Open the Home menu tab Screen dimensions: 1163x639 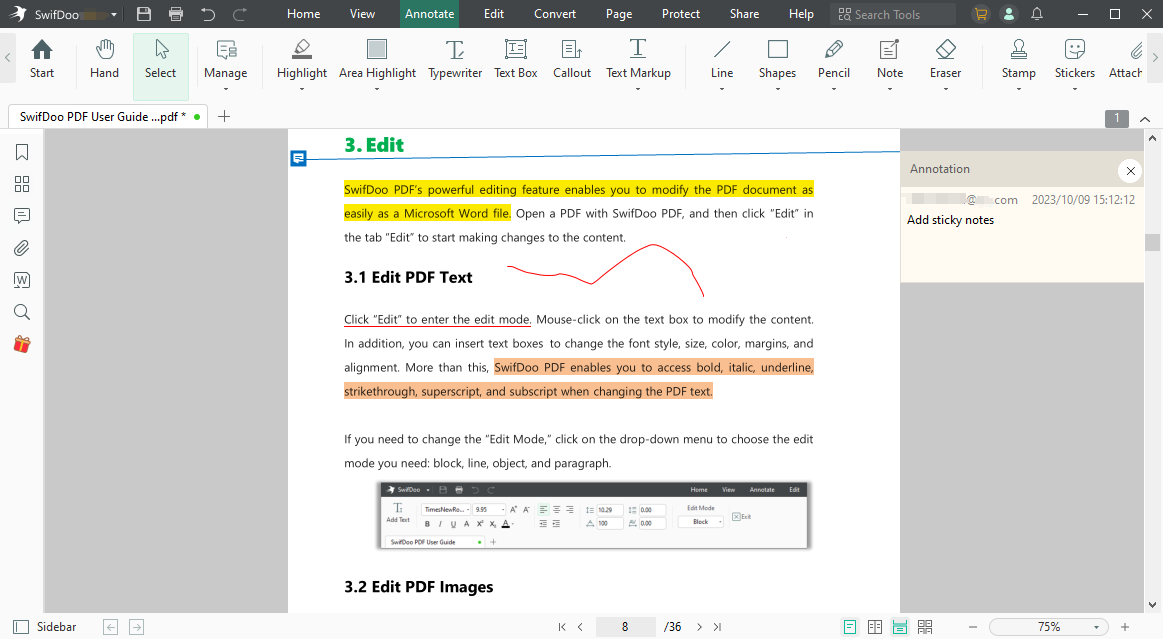303,14
